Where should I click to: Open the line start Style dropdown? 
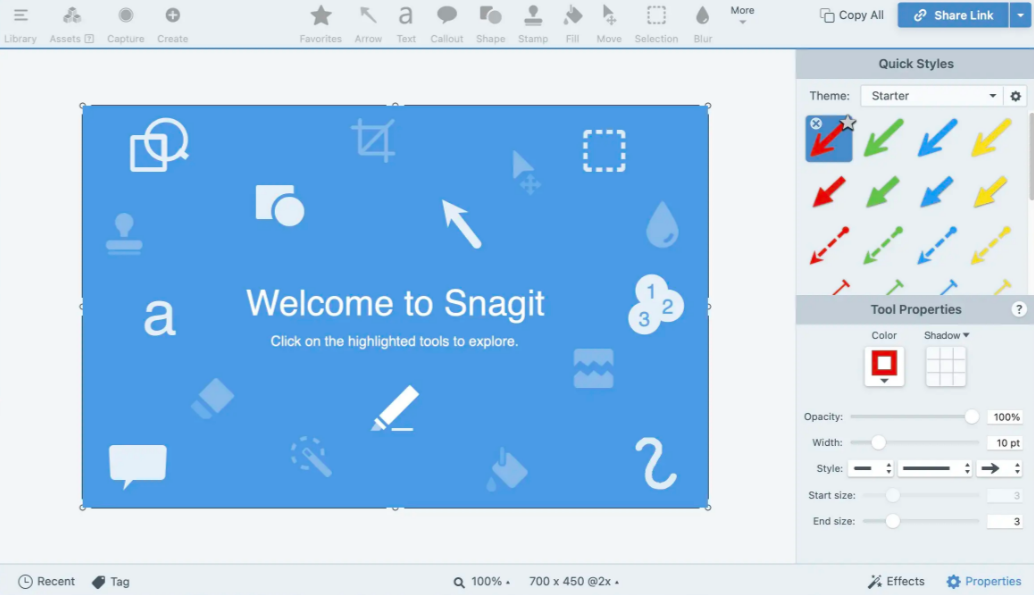pos(870,468)
